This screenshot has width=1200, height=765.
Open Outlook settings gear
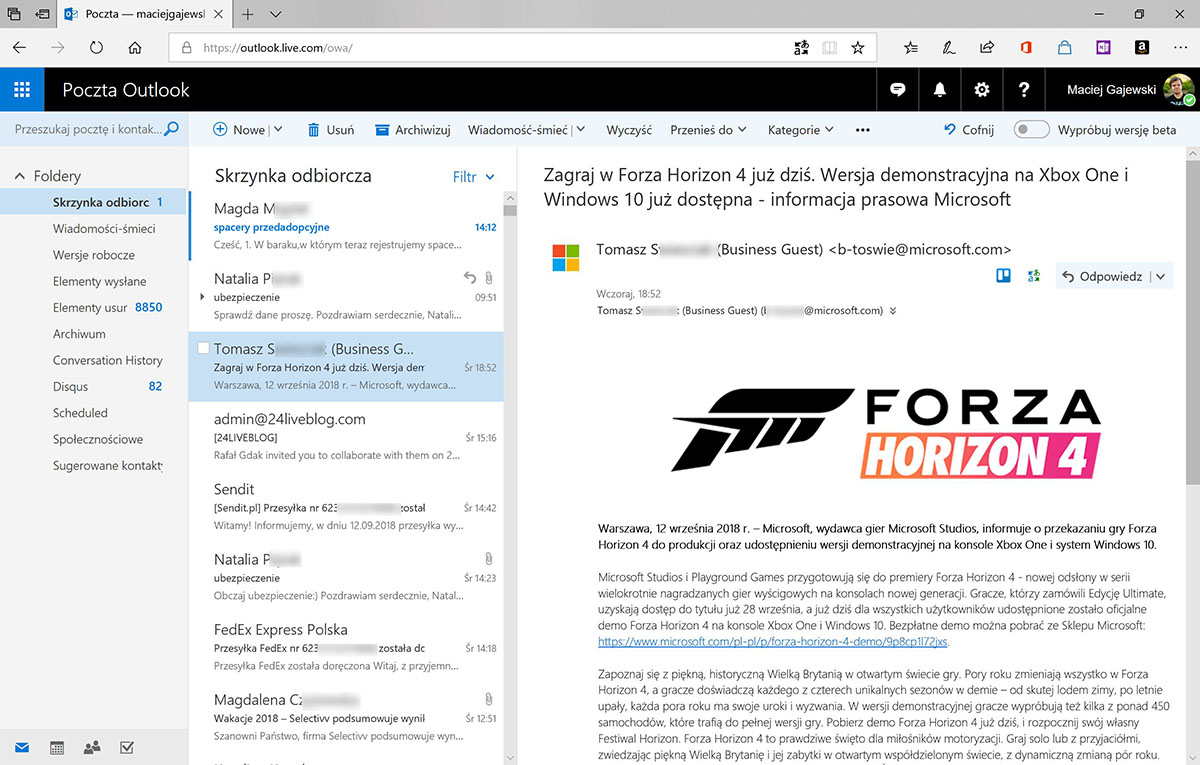pos(982,90)
